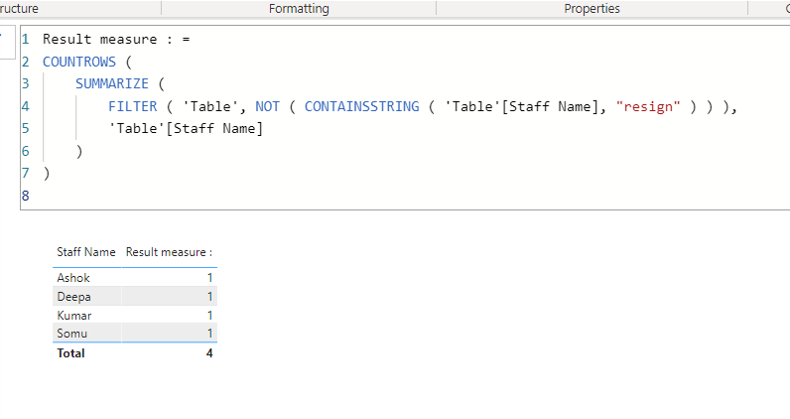Click FILTER function on line 4
The width and height of the screenshot is (790, 419).
coord(133,106)
